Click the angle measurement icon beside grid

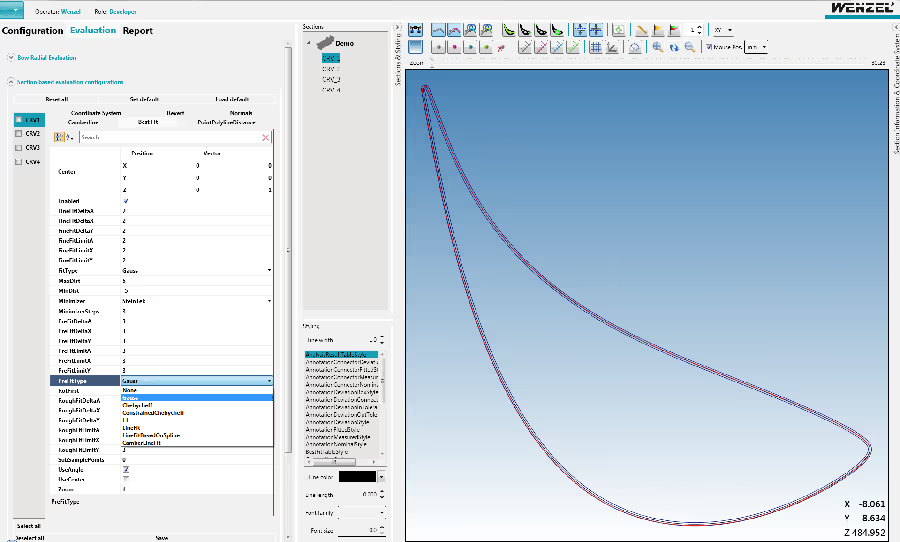tap(612, 47)
